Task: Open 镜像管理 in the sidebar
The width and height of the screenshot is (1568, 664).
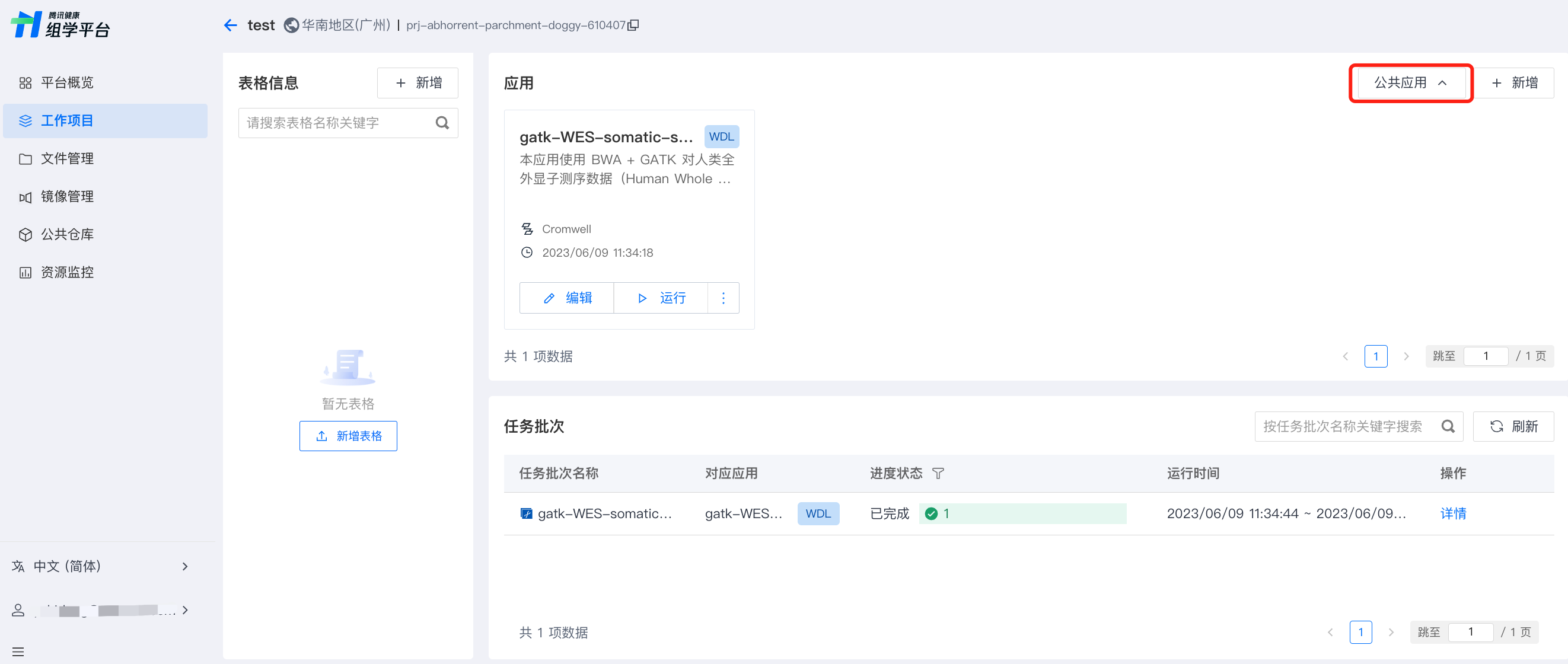Action: pyautogui.click(x=67, y=197)
